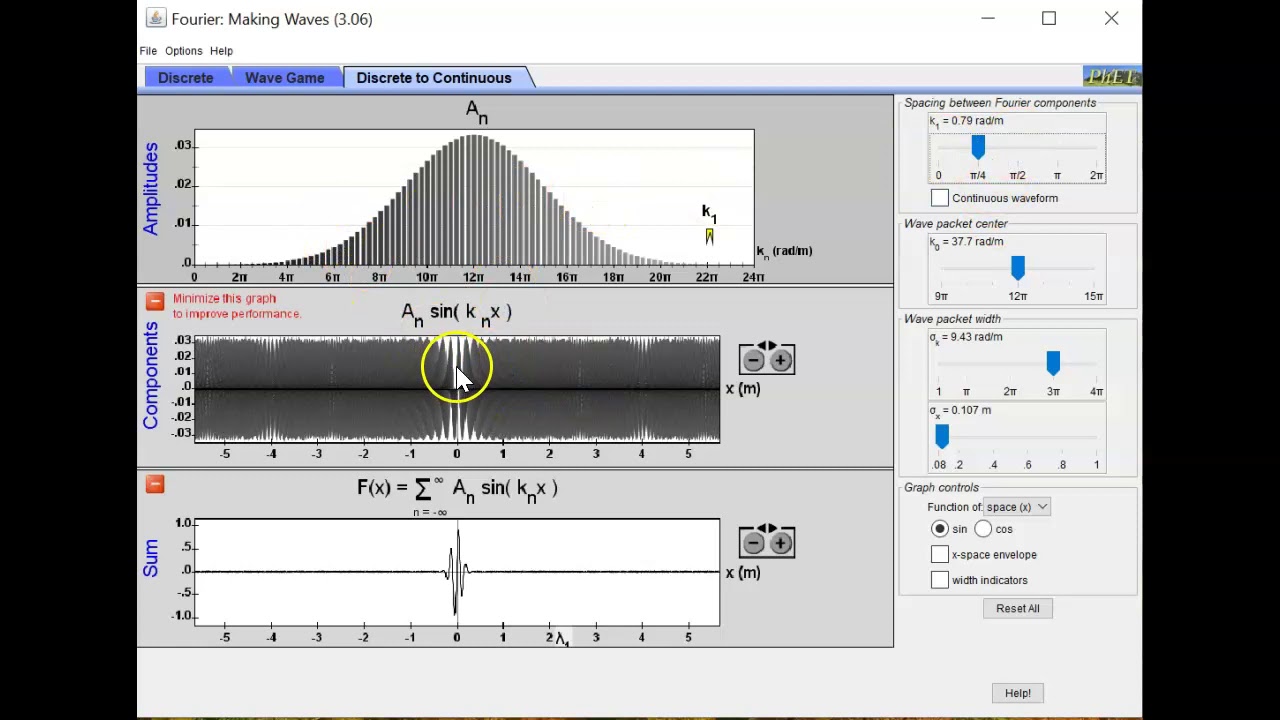The image size is (1280, 720).
Task: Switch to the Discrete tab
Action: pos(185,78)
